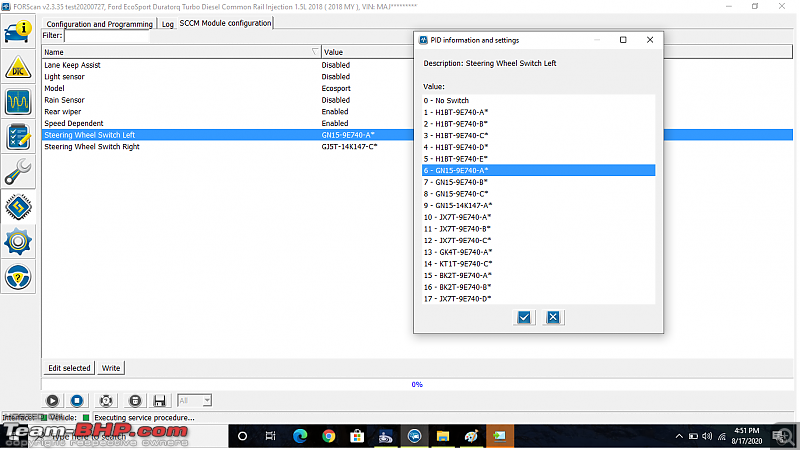Choose value 6 - GN15-9E740-A*

tap(538, 170)
